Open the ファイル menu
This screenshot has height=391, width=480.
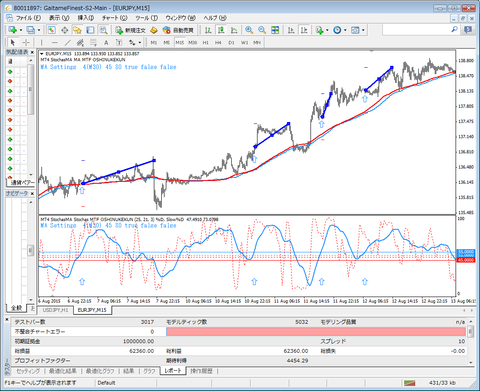pyautogui.click(x=28, y=18)
